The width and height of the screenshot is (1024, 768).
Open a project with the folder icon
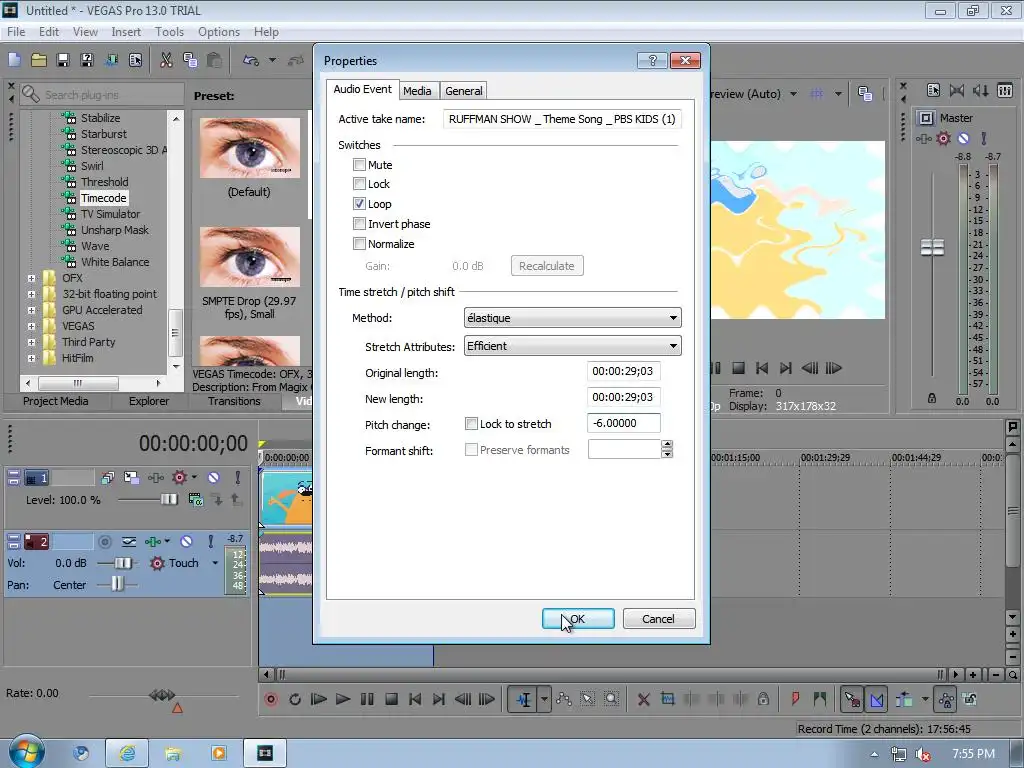coord(39,60)
